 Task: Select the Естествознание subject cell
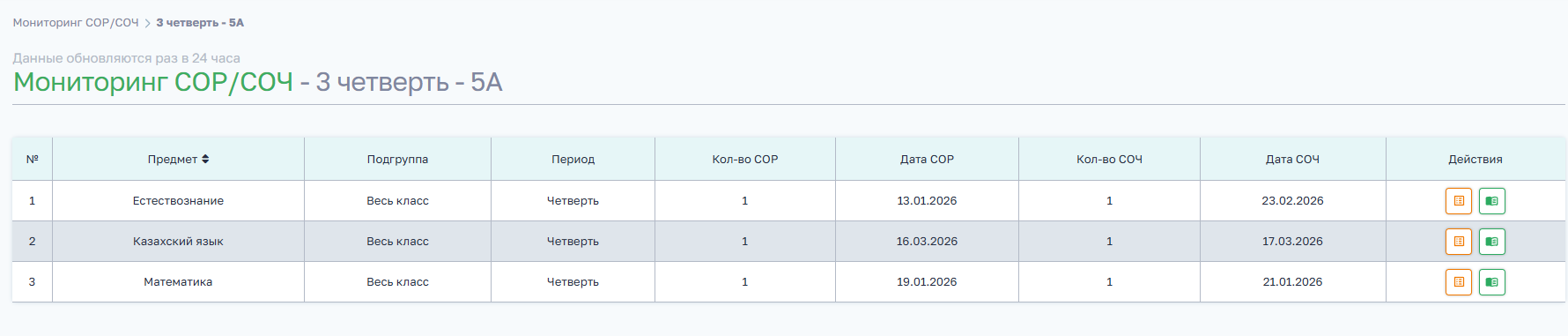tap(178, 201)
